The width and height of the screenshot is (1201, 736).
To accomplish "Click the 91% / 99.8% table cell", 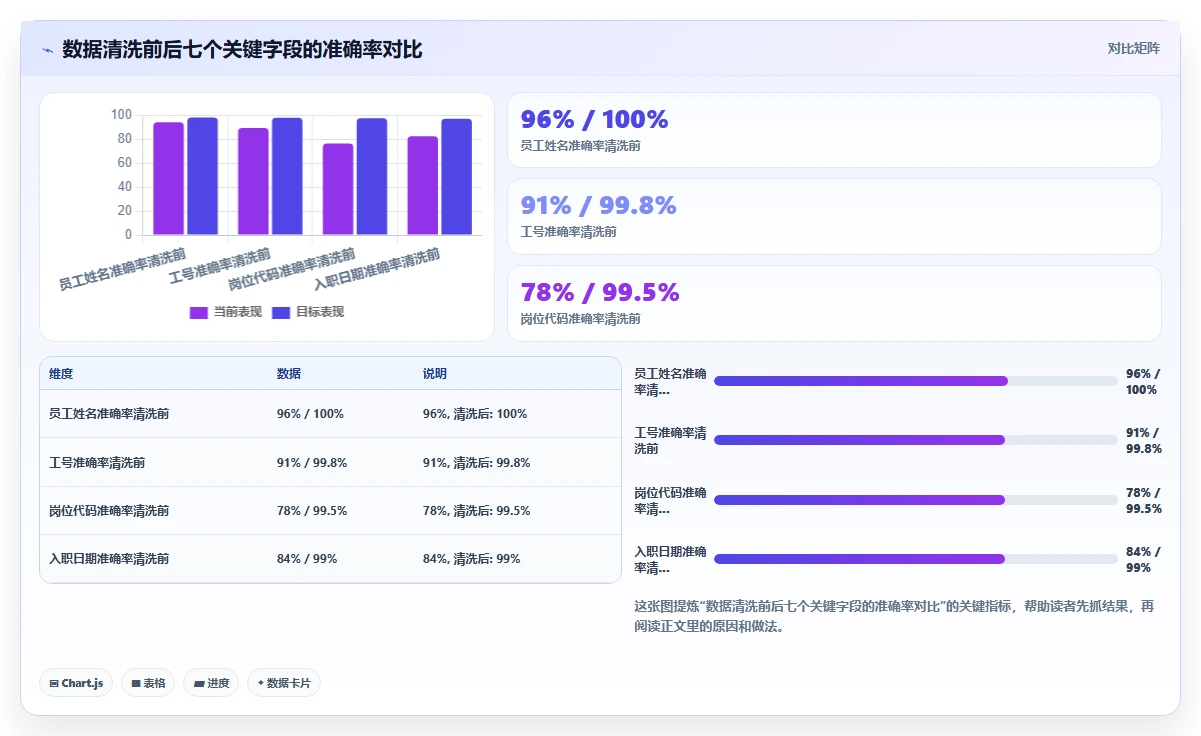I will [312, 463].
